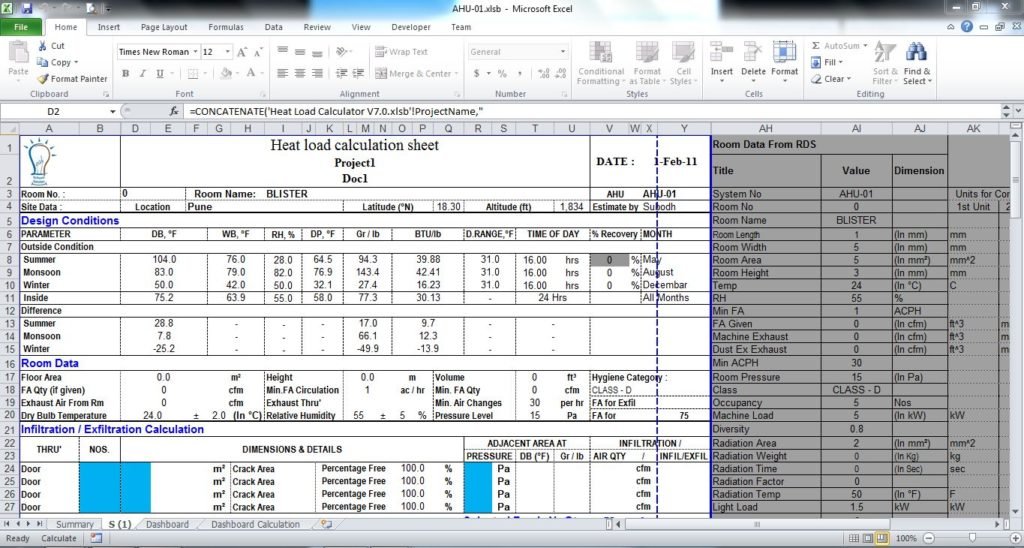Click the green File button
Screen dimensions: 1024x548
pyautogui.click(x=21, y=27)
